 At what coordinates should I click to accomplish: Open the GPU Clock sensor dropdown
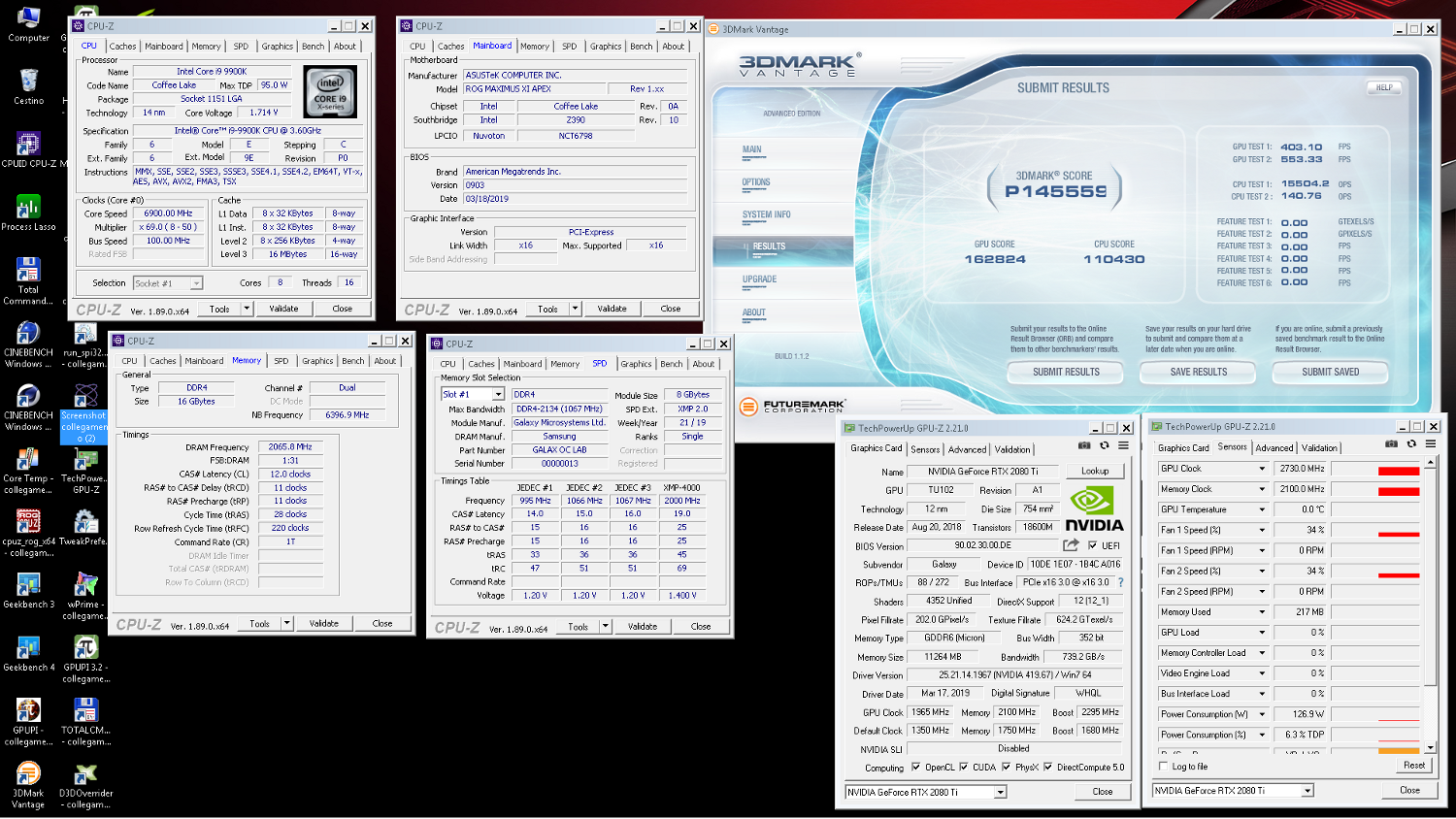pyautogui.click(x=1262, y=469)
